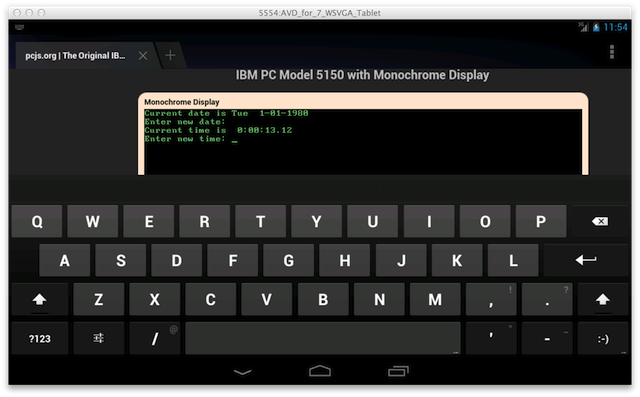Screen dimensions: 640x397
Task: Tap the O key on keyboard
Action: pos(485,222)
